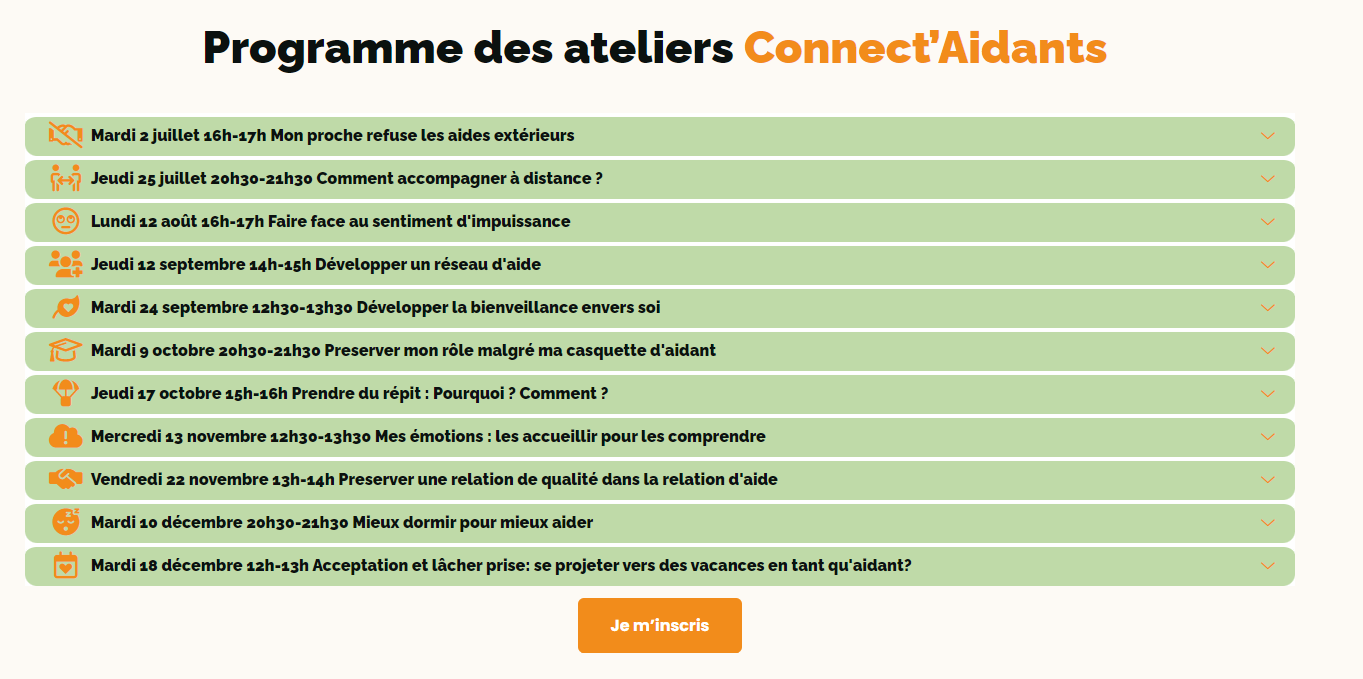Click the sleeping face icon
Image resolution: width=1363 pixels, height=679 pixels.
(x=66, y=522)
